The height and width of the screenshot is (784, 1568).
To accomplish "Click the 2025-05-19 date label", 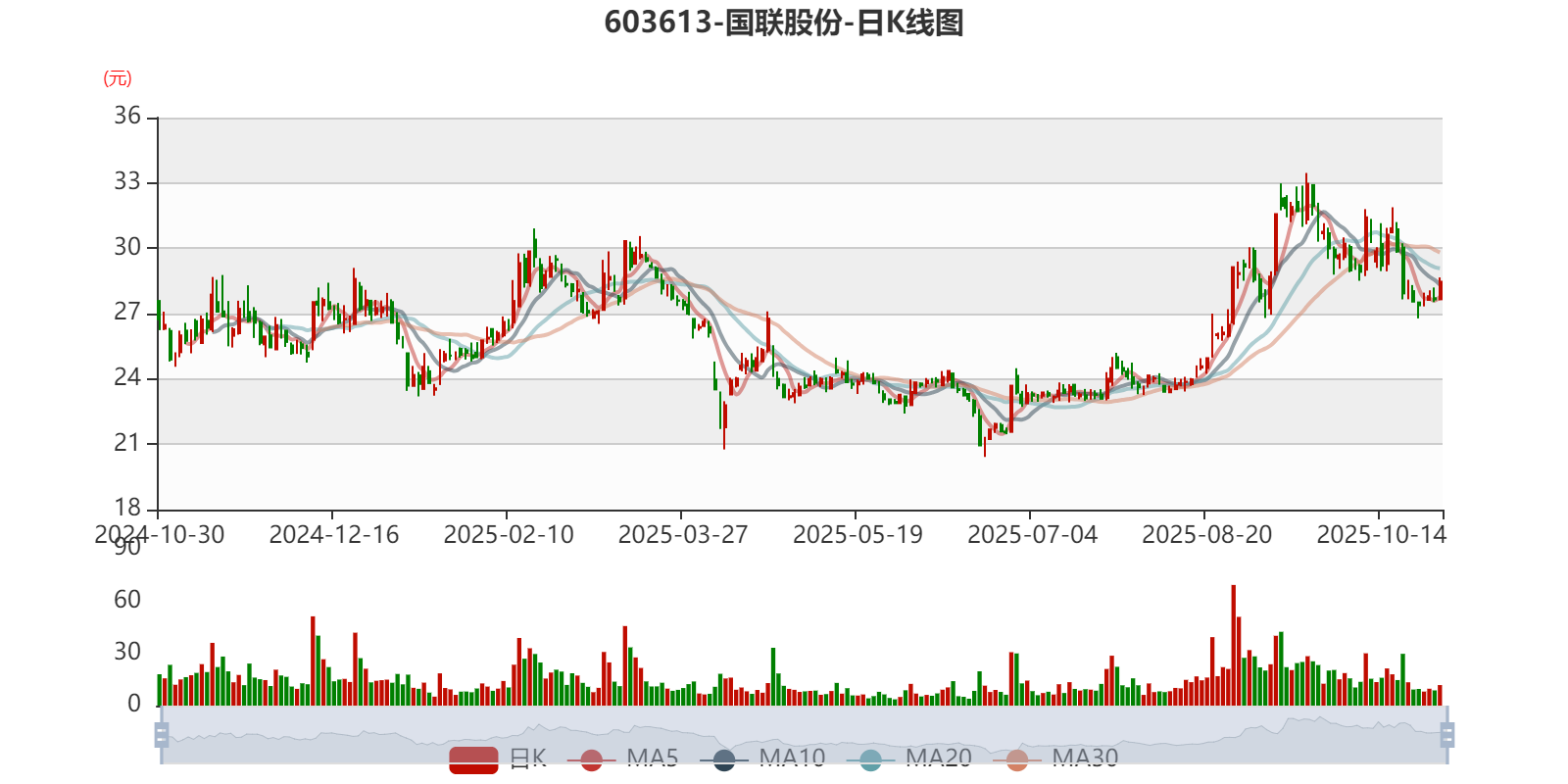I will 857,535.
